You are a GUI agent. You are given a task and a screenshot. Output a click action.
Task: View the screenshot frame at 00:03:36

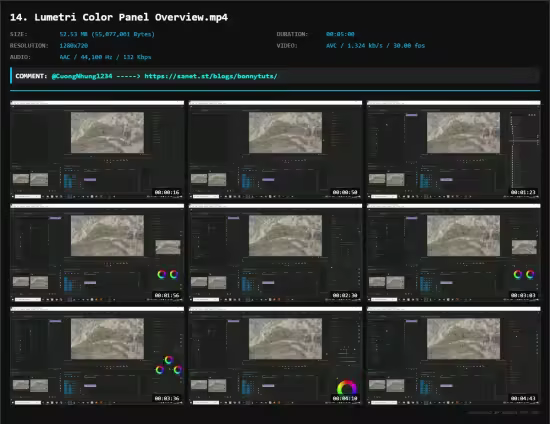coord(97,356)
